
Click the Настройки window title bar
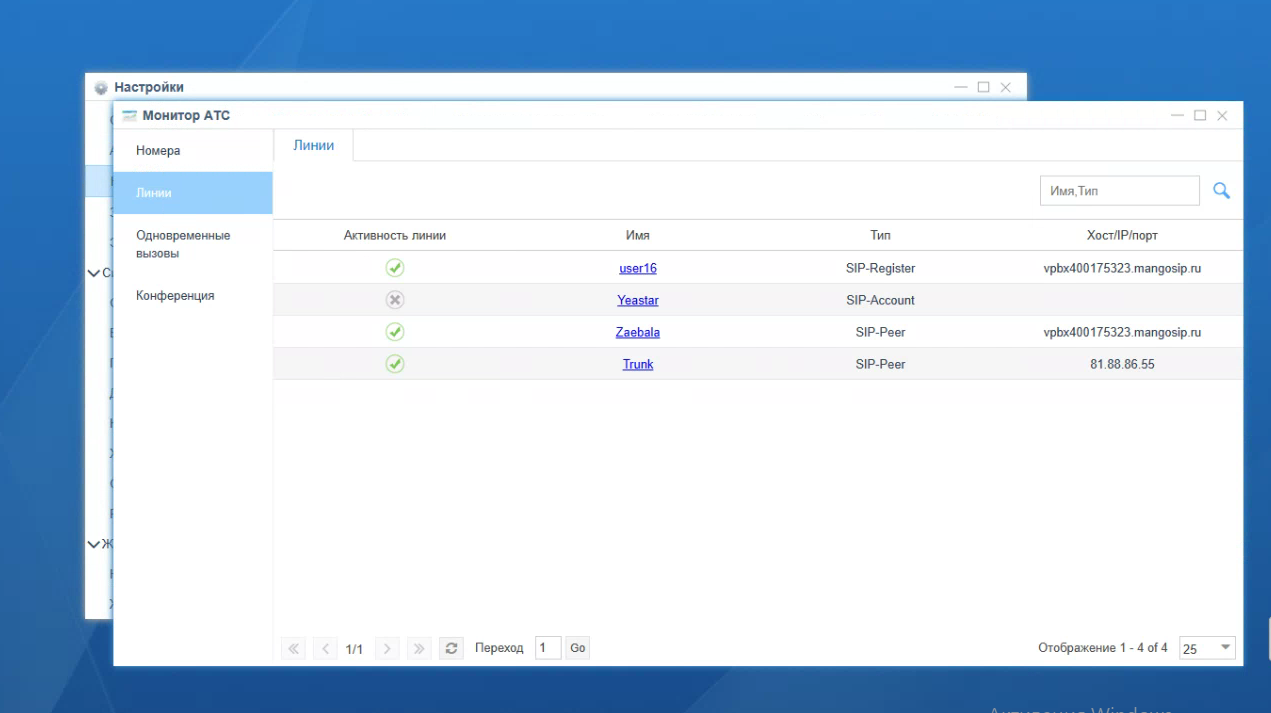click(555, 87)
